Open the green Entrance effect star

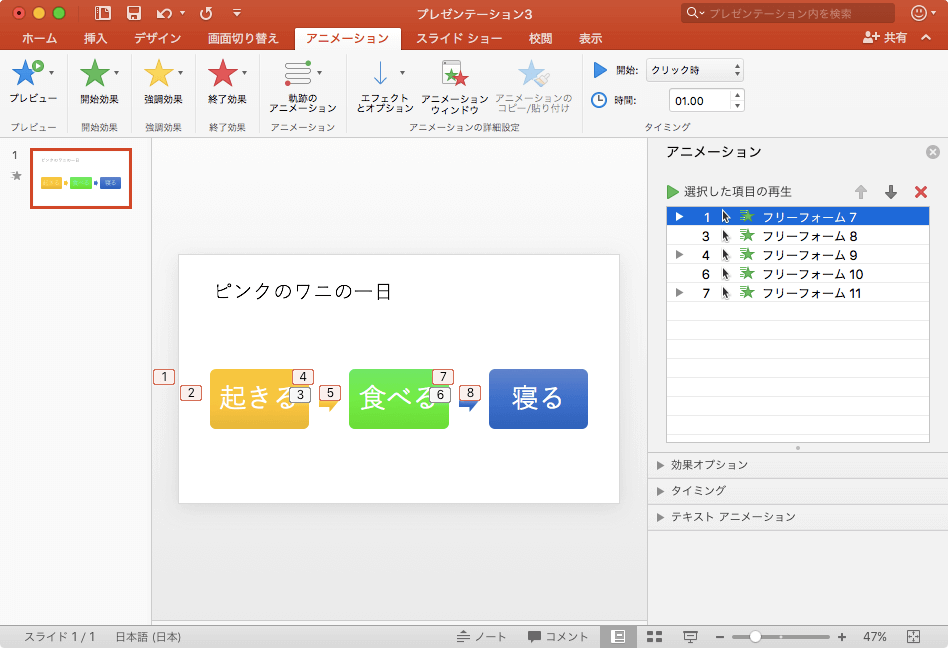coord(94,73)
